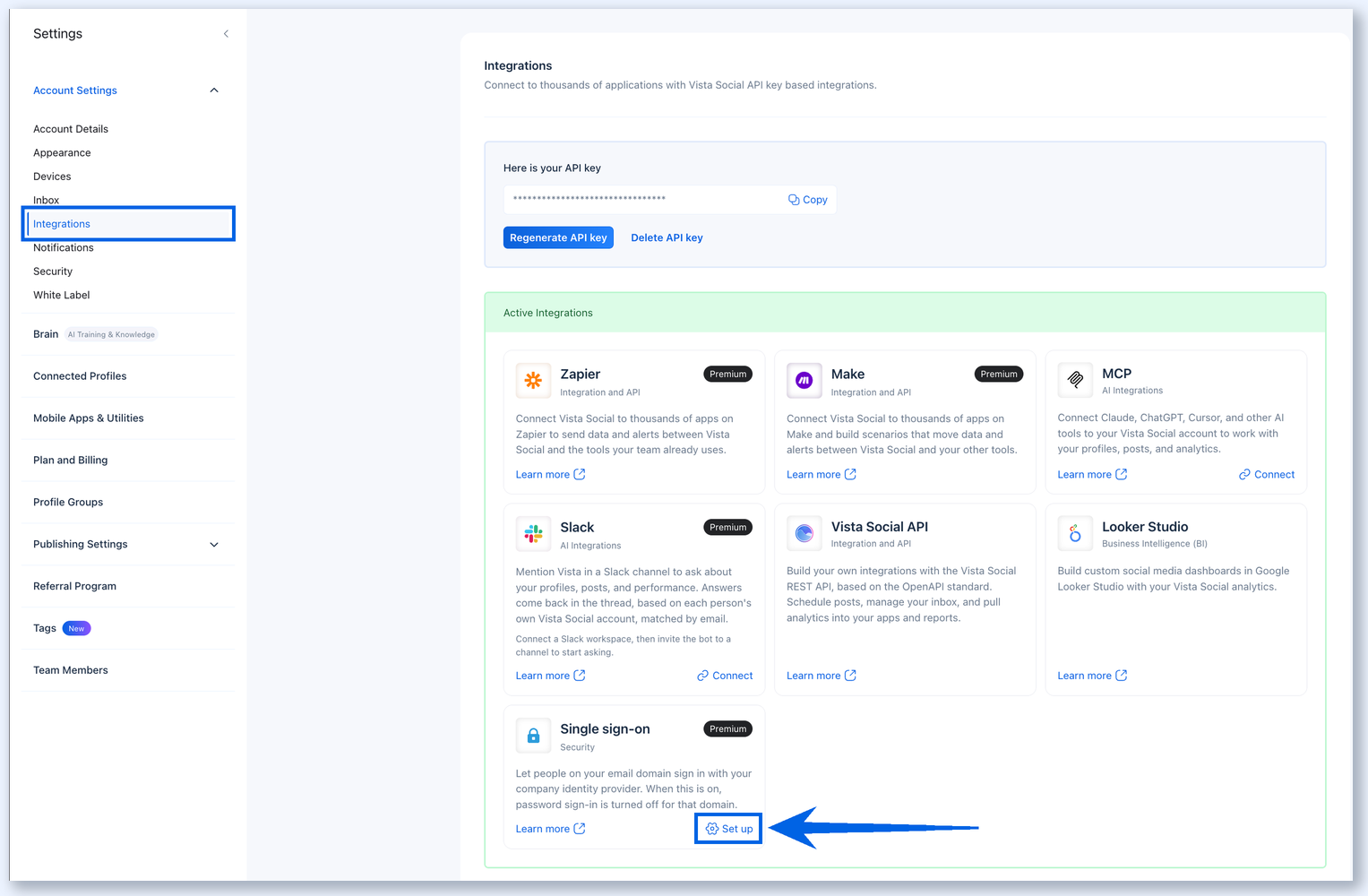Click the Regenerate API key button

coord(558,237)
